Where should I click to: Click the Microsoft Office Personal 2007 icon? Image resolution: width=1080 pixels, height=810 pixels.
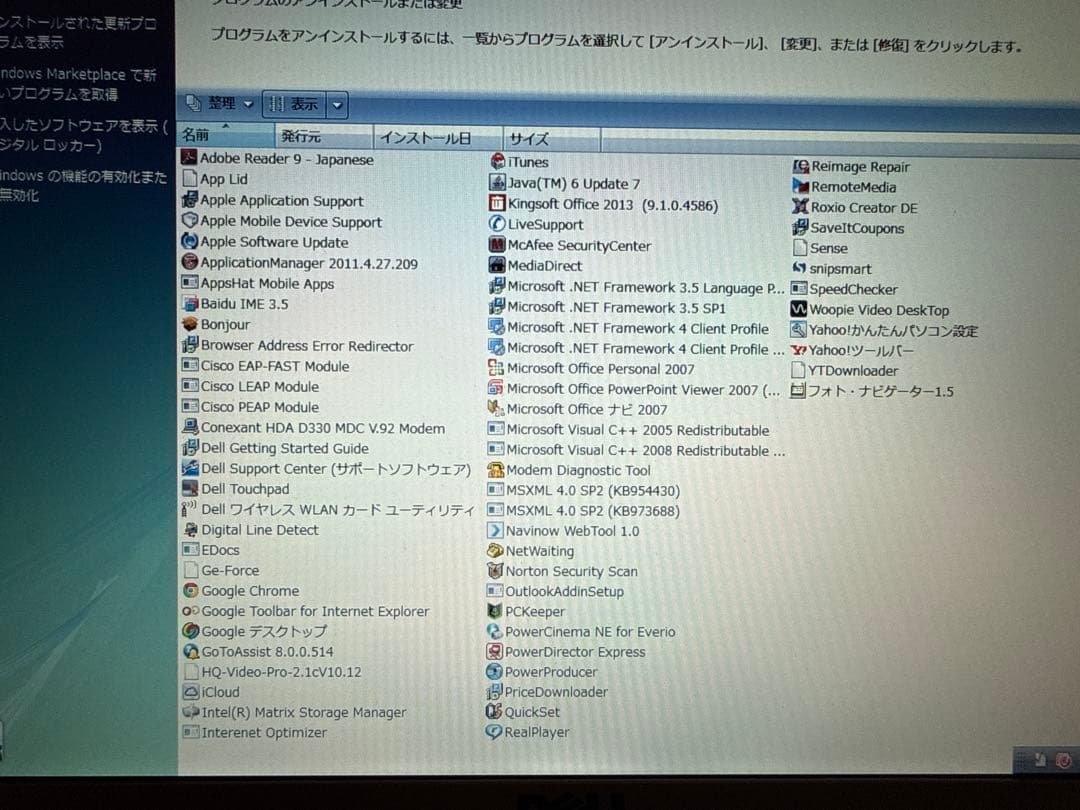(496, 368)
